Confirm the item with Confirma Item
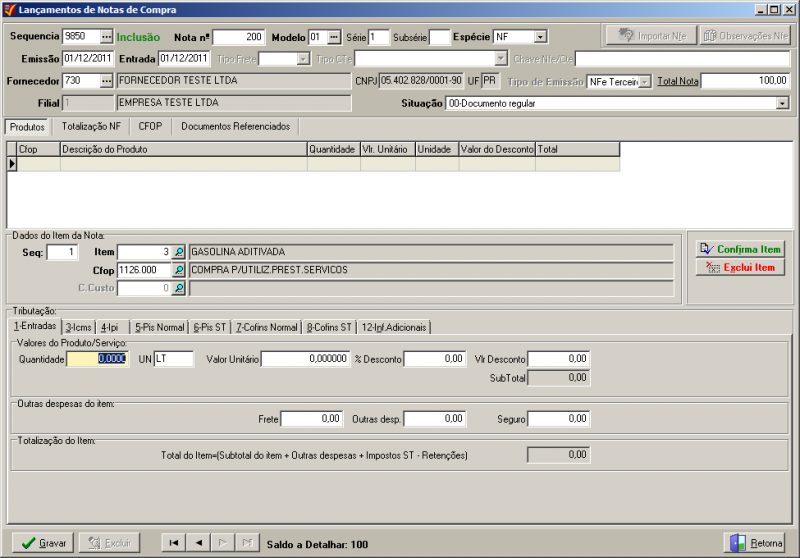 point(740,249)
